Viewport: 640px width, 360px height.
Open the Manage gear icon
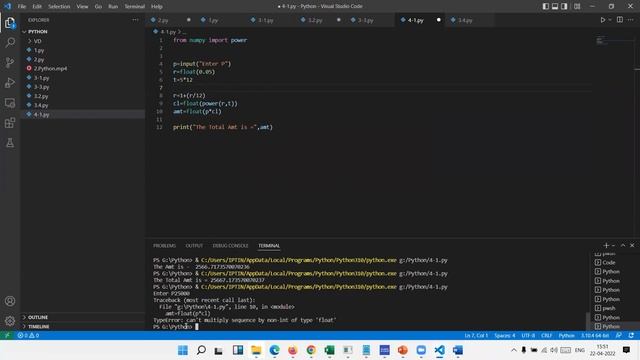[x=10, y=321]
